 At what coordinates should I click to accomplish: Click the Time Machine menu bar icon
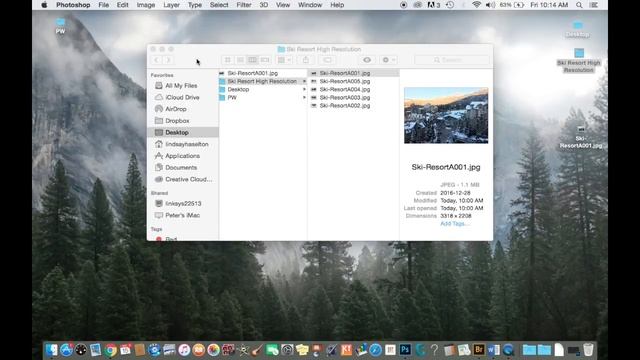[x=449, y=5]
